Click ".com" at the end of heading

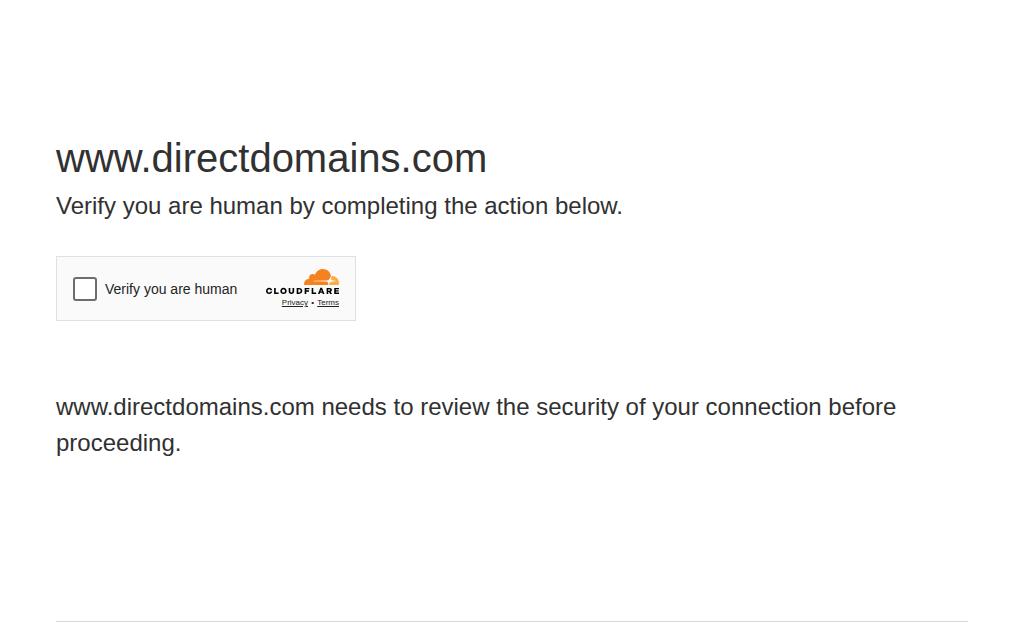(x=443, y=159)
